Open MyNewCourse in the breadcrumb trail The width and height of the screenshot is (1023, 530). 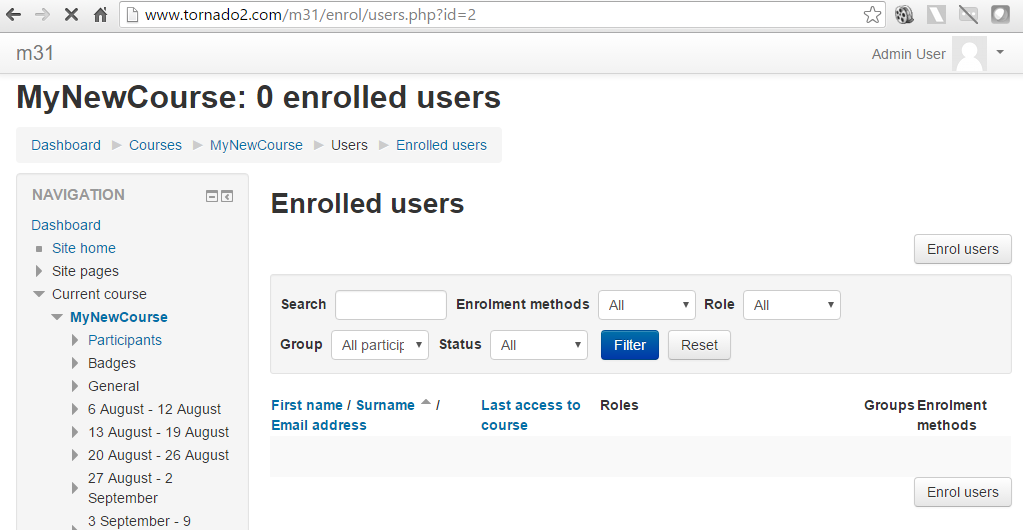click(x=256, y=145)
